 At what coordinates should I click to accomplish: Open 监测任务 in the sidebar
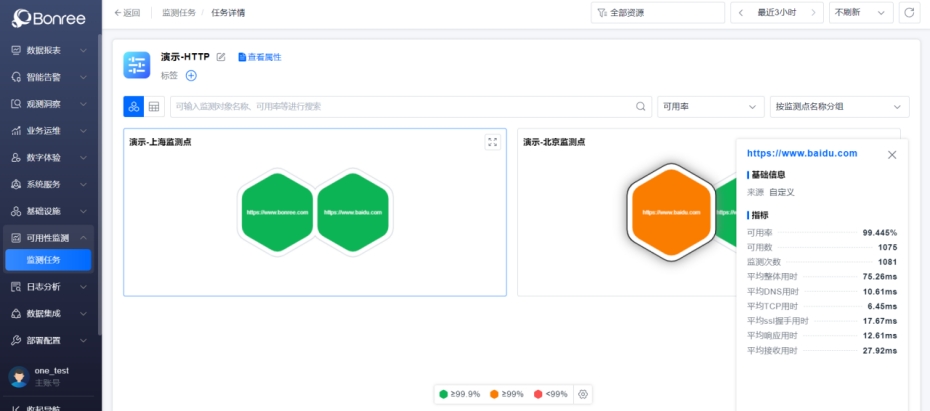[44, 260]
